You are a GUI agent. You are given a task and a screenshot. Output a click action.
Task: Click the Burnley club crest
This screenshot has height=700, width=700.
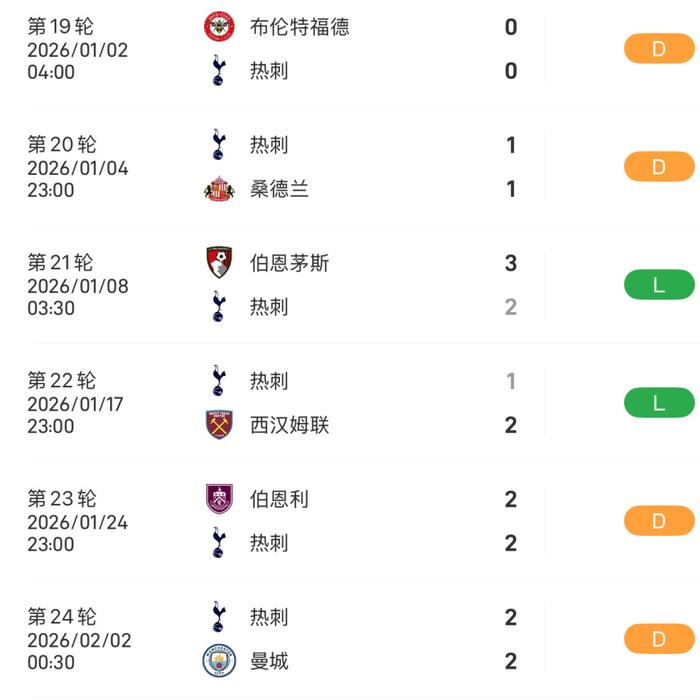click(x=217, y=498)
